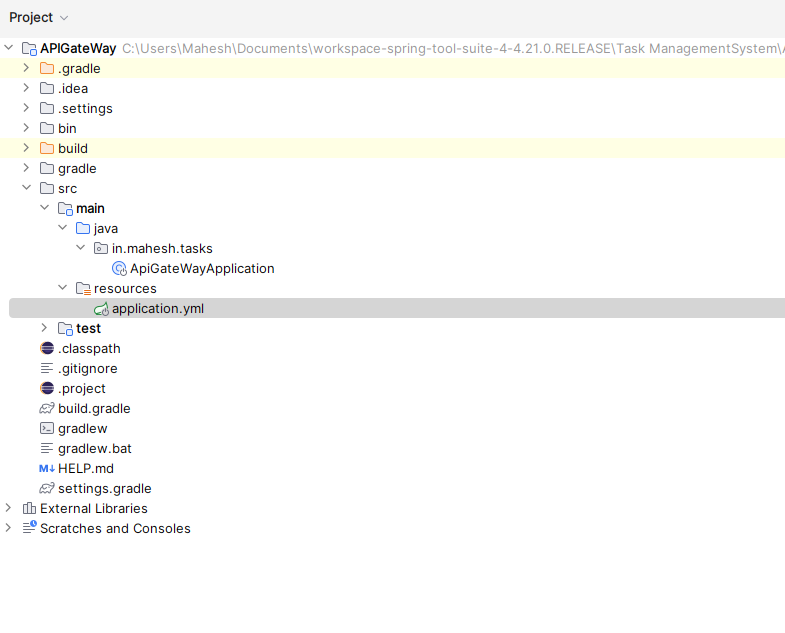Click the application.yml Spring config icon
Image resolution: width=785 pixels, height=633 pixels.
coord(102,309)
